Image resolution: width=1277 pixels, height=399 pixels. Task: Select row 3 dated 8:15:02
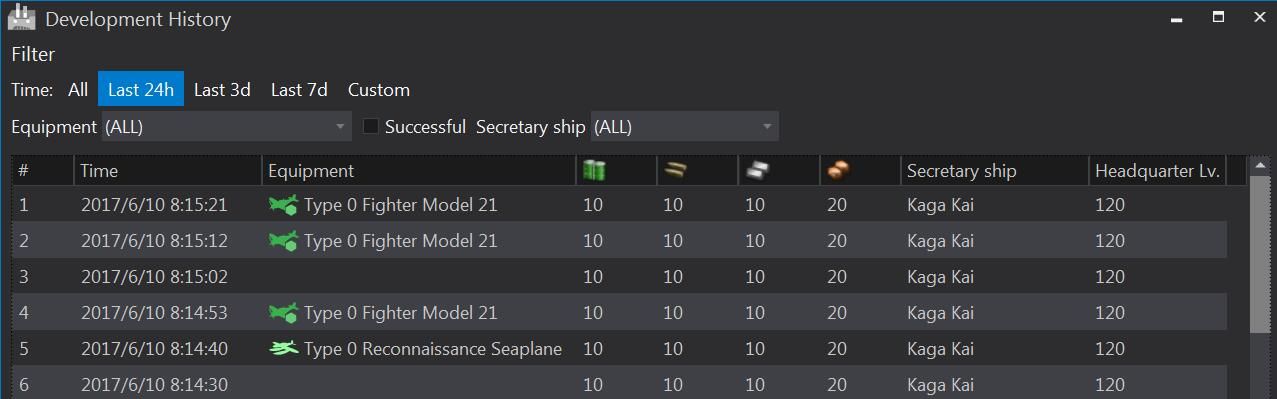tap(620, 277)
